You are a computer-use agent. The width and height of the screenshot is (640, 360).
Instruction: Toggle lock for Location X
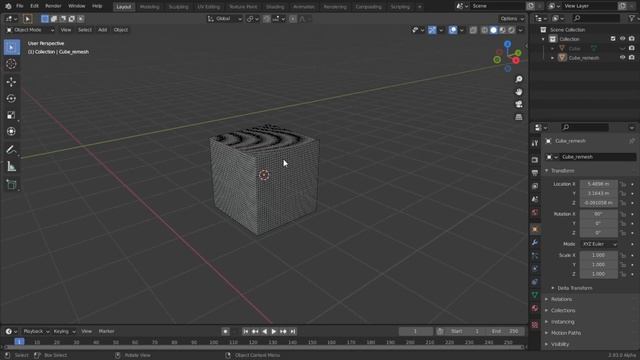[623, 184]
